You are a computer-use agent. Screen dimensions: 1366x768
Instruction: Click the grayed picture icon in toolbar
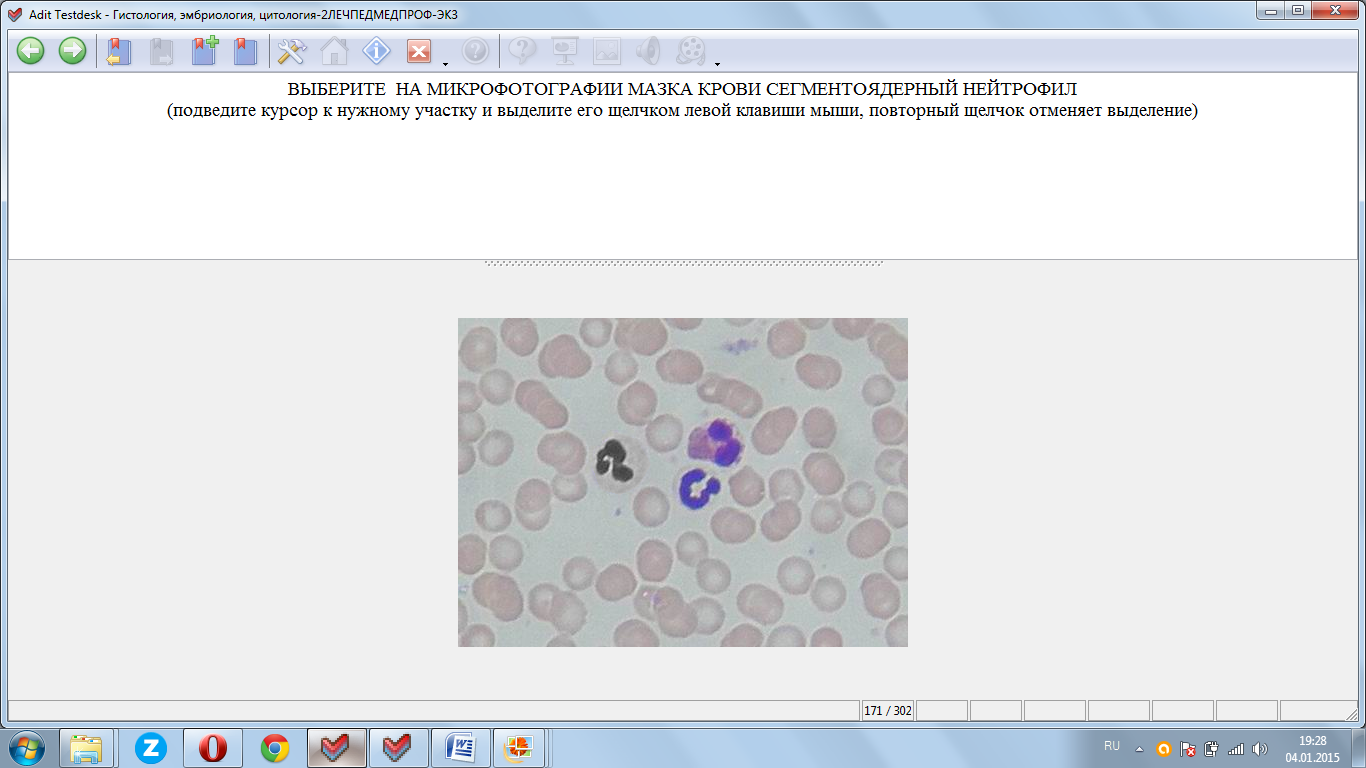tap(606, 51)
